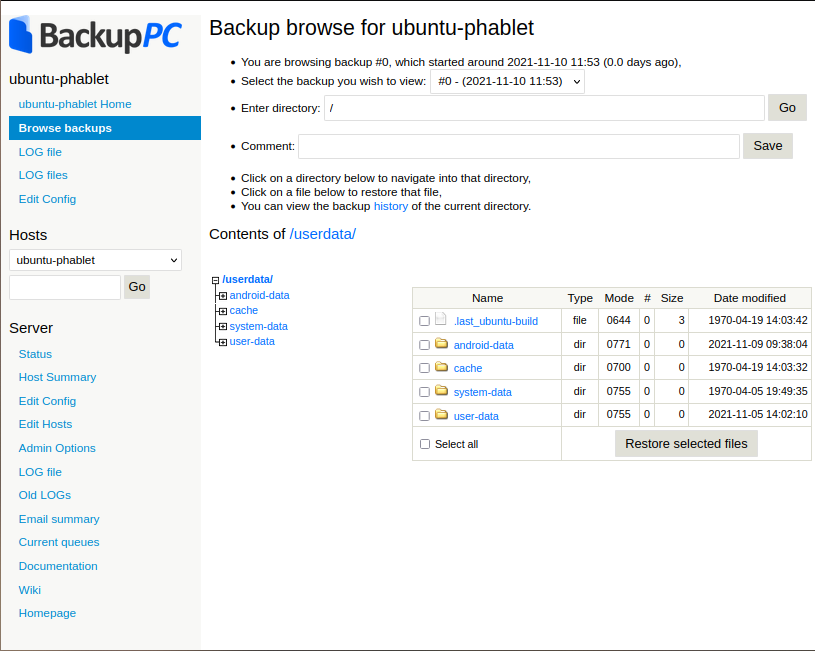Screen dimensions: 815x651
Task: Focus the Enter directory input field
Action: tap(544, 108)
